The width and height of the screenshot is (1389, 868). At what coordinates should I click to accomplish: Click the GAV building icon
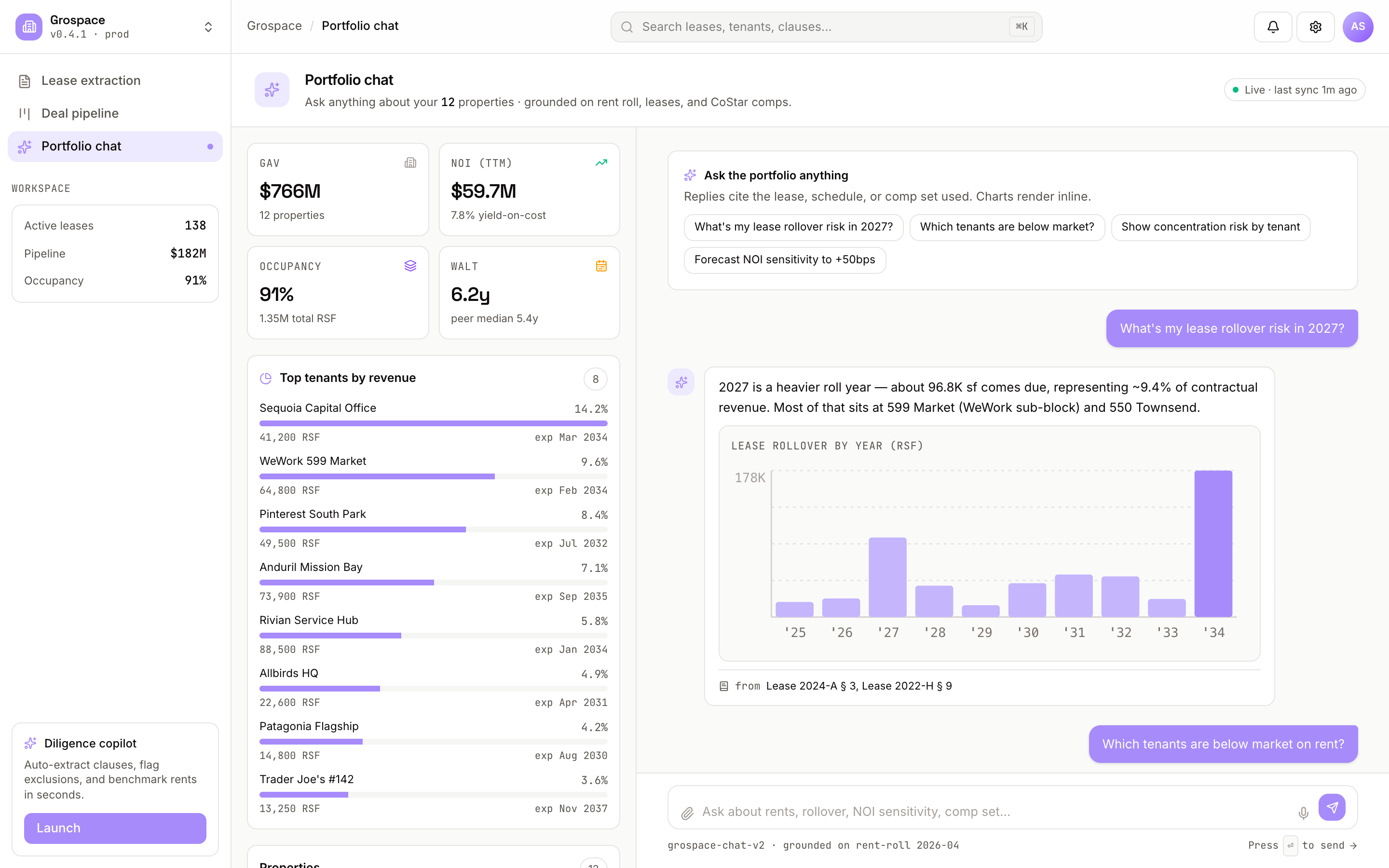pos(410,163)
